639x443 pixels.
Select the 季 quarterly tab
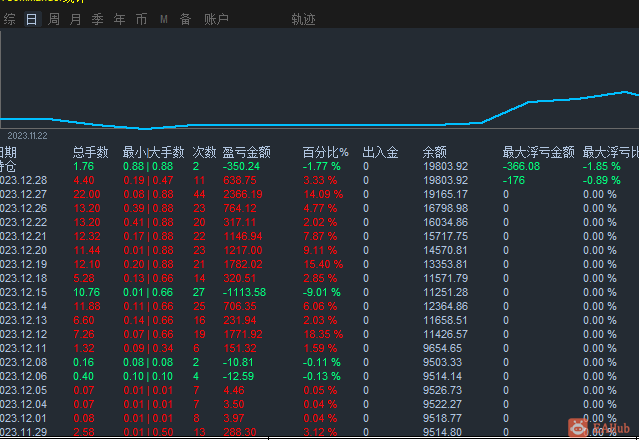point(98,19)
